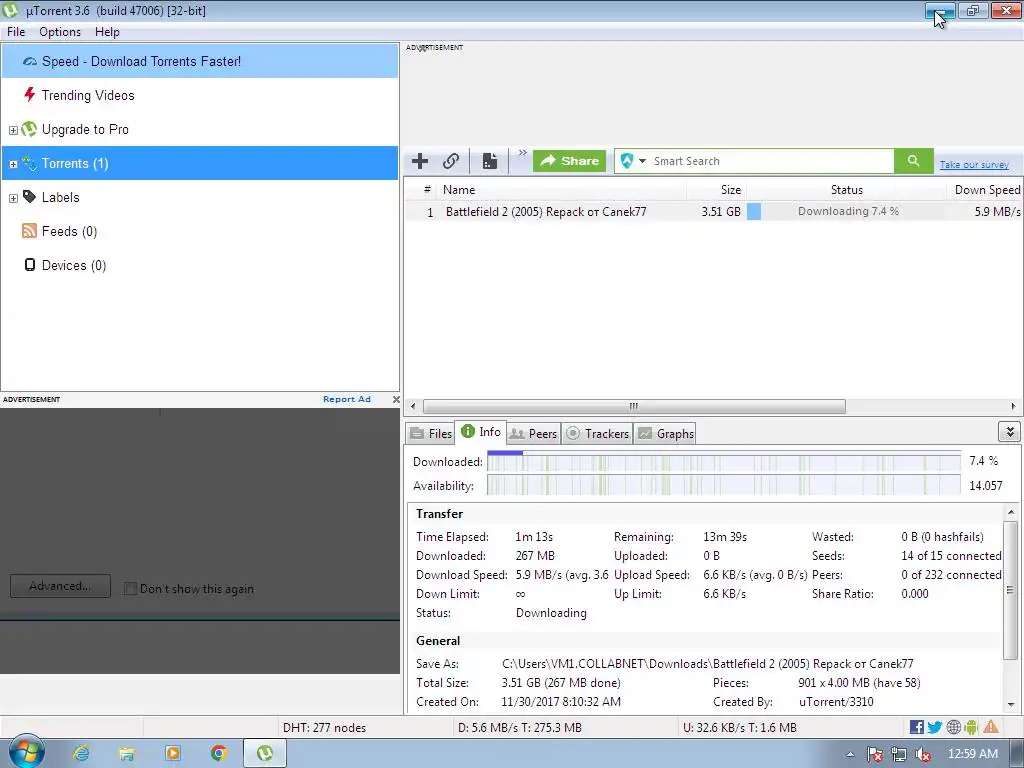Open the Take our survey link
1024x768 pixels.
point(974,165)
